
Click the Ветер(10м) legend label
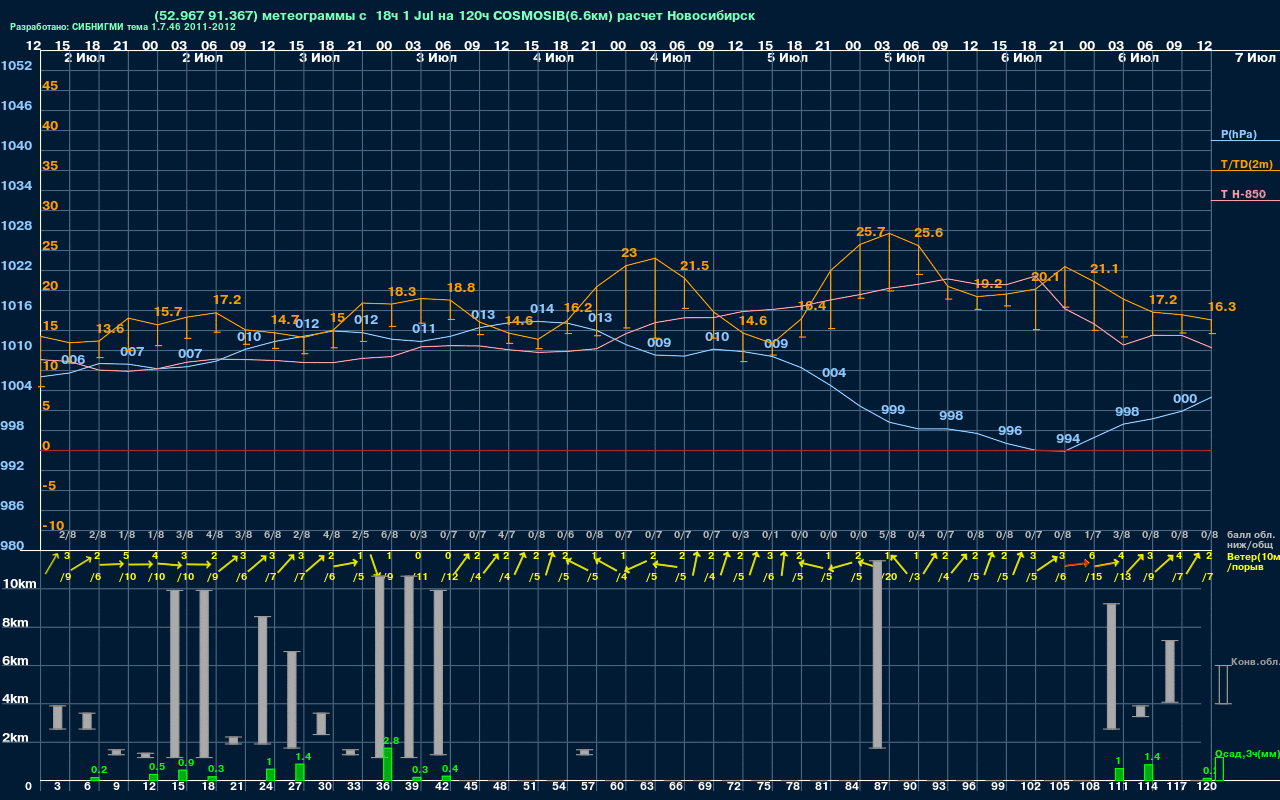tap(1253, 555)
